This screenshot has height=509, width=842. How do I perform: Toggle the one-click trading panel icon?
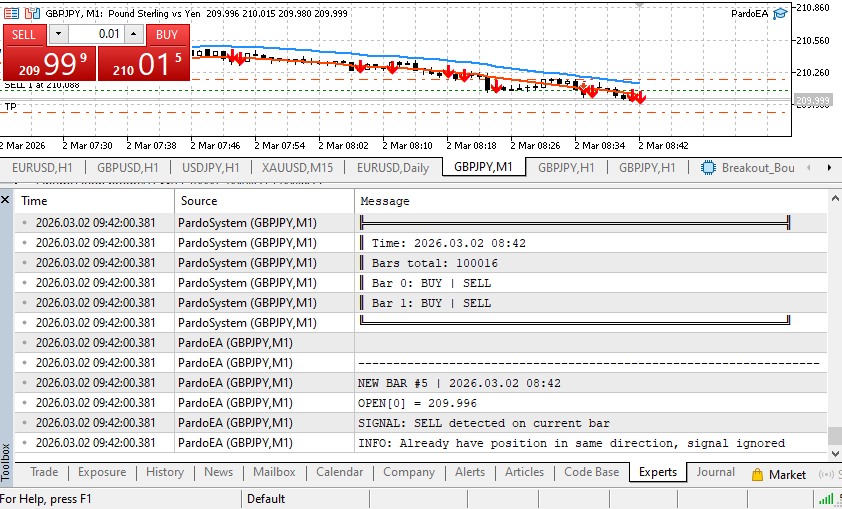11,13
